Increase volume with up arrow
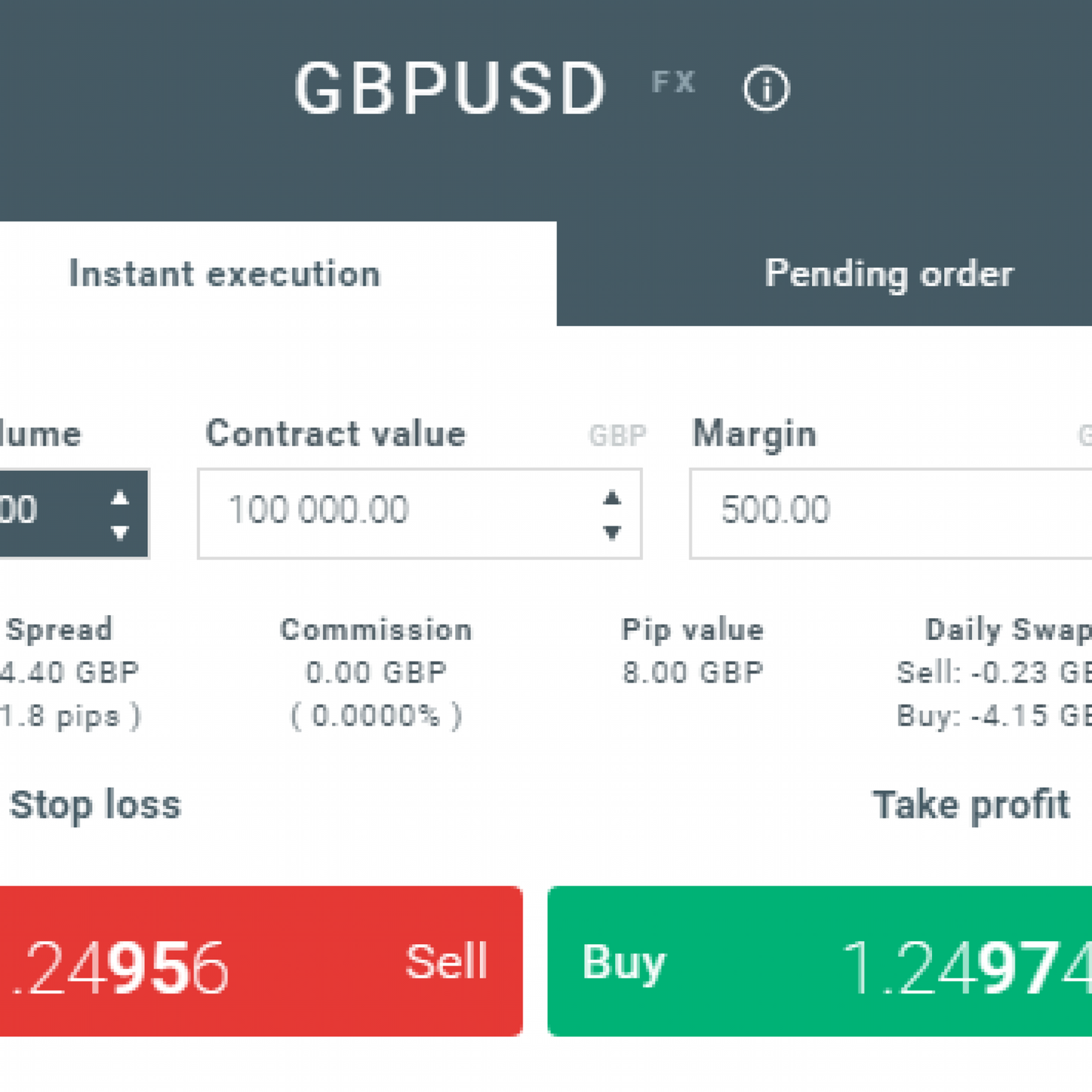 tap(120, 498)
